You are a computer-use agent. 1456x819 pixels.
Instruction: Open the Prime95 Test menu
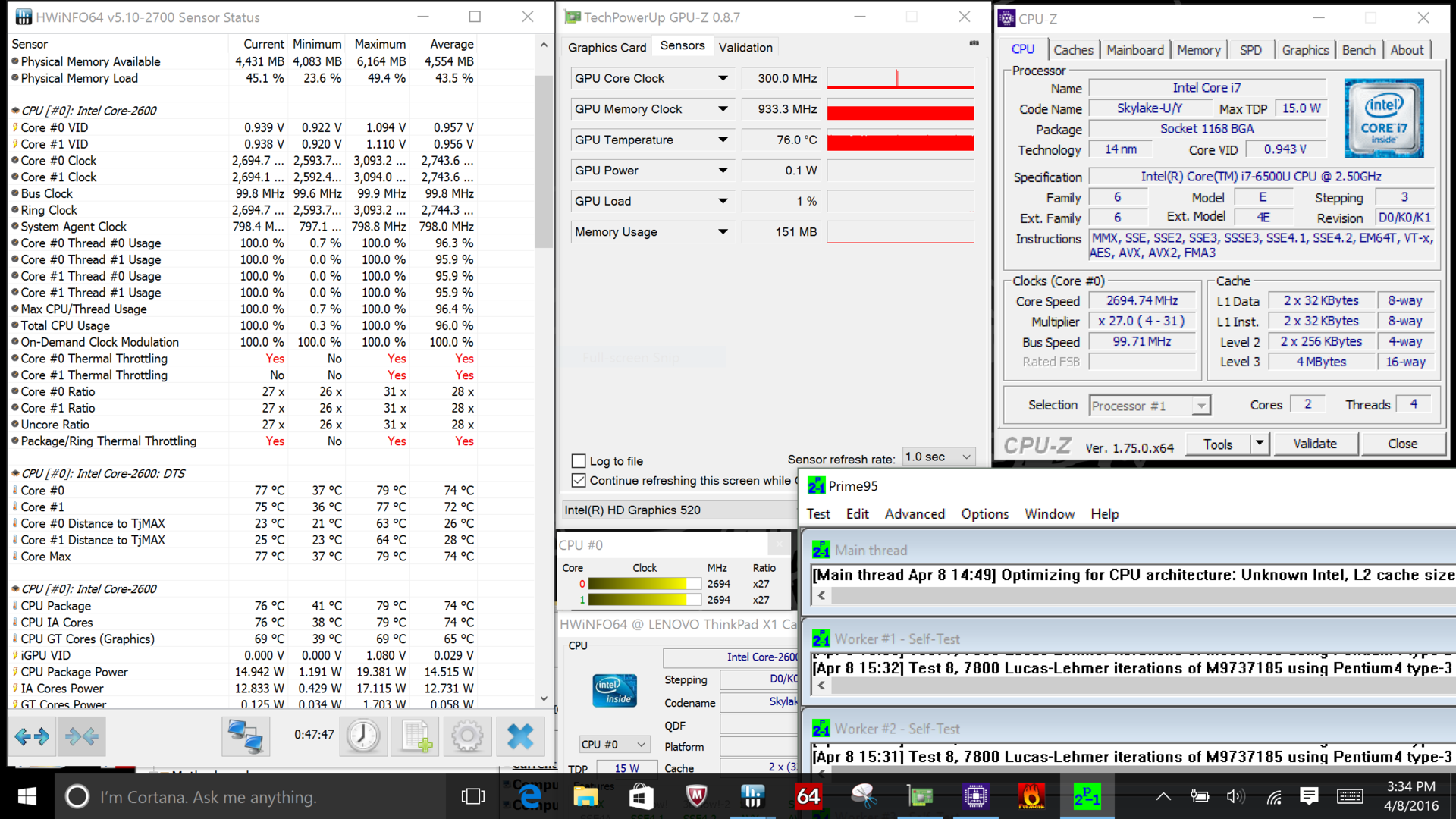coord(818,514)
